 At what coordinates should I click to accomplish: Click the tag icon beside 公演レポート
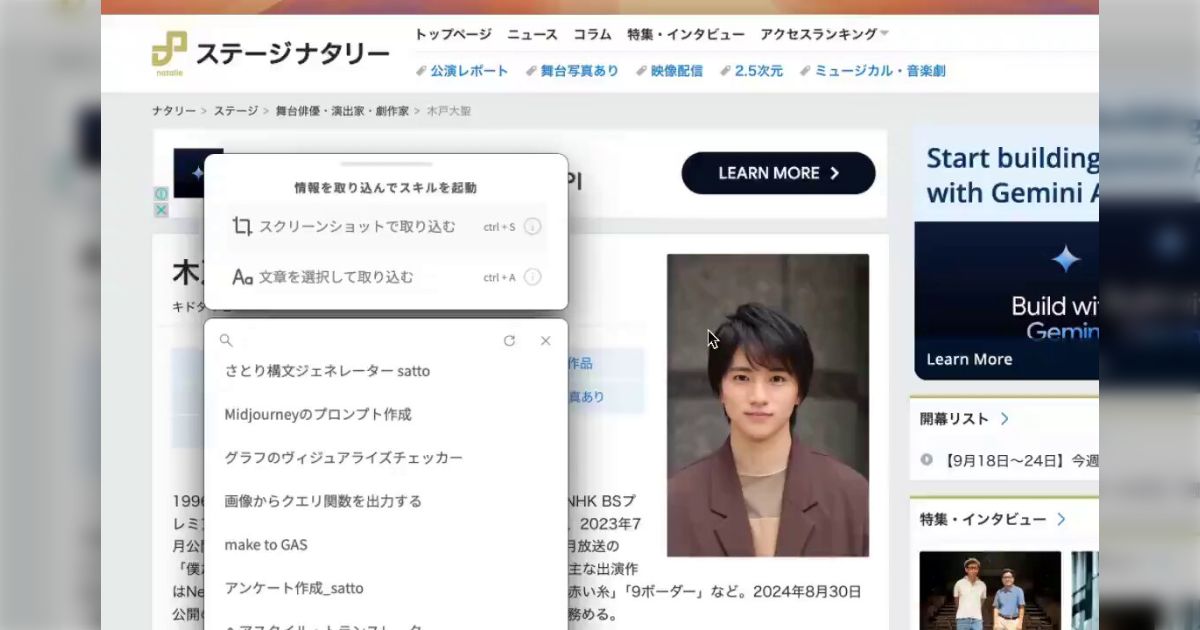pos(421,71)
